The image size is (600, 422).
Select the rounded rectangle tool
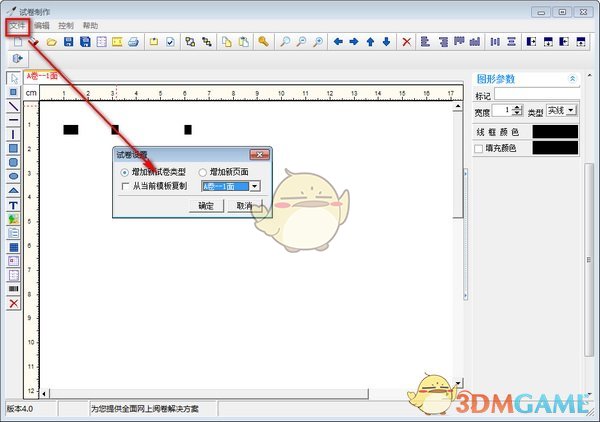[13, 162]
